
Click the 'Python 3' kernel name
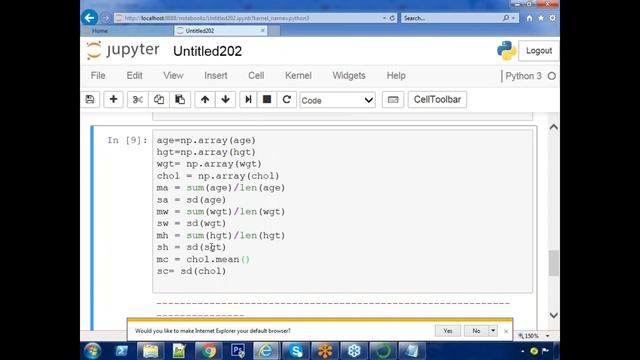tap(523, 76)
